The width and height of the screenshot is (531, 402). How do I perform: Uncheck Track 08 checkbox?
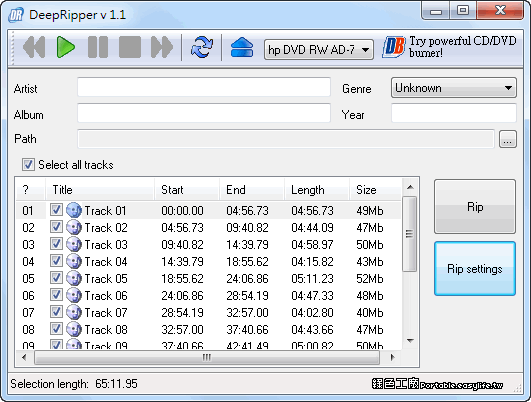click(56, 329)
